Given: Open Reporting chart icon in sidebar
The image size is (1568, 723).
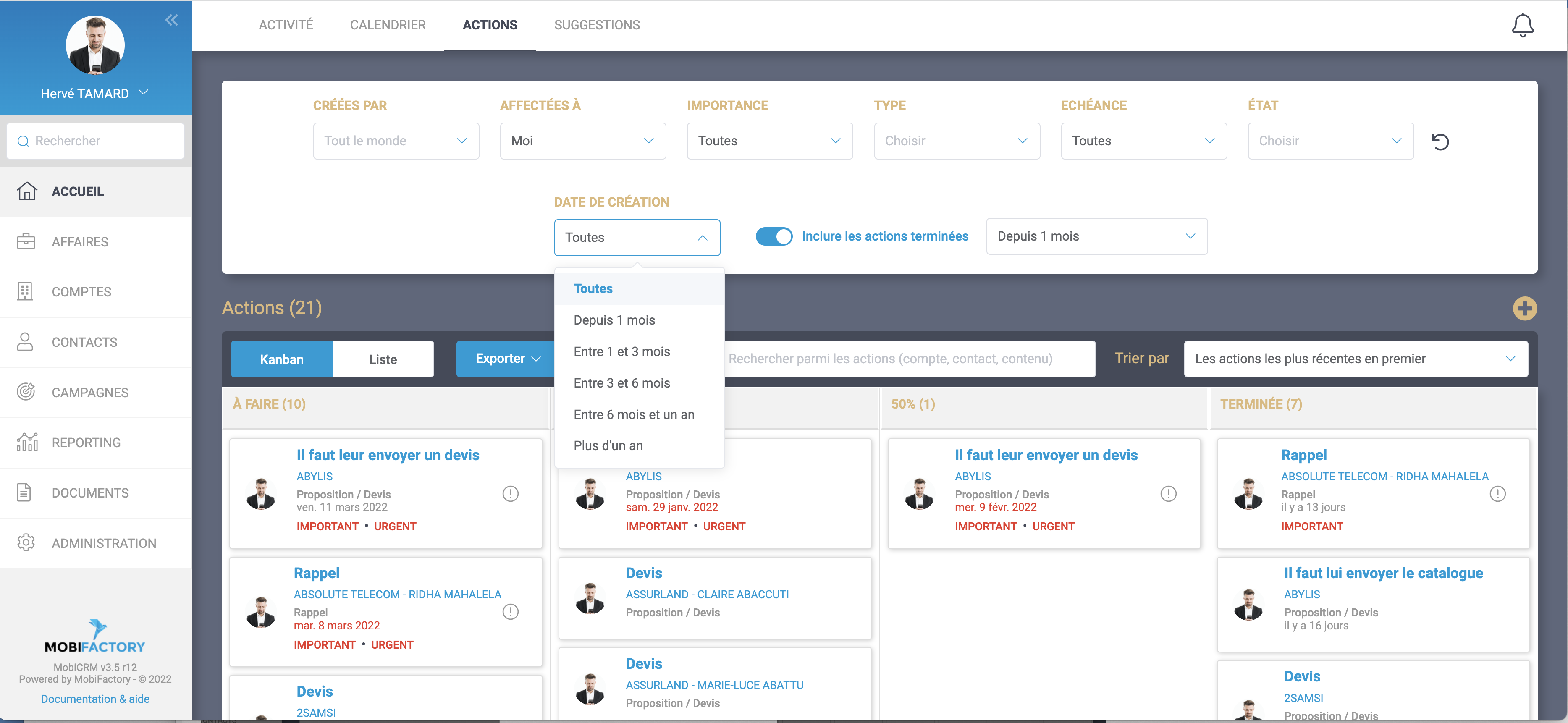Looking at the screenshot, I should [27, 443].
